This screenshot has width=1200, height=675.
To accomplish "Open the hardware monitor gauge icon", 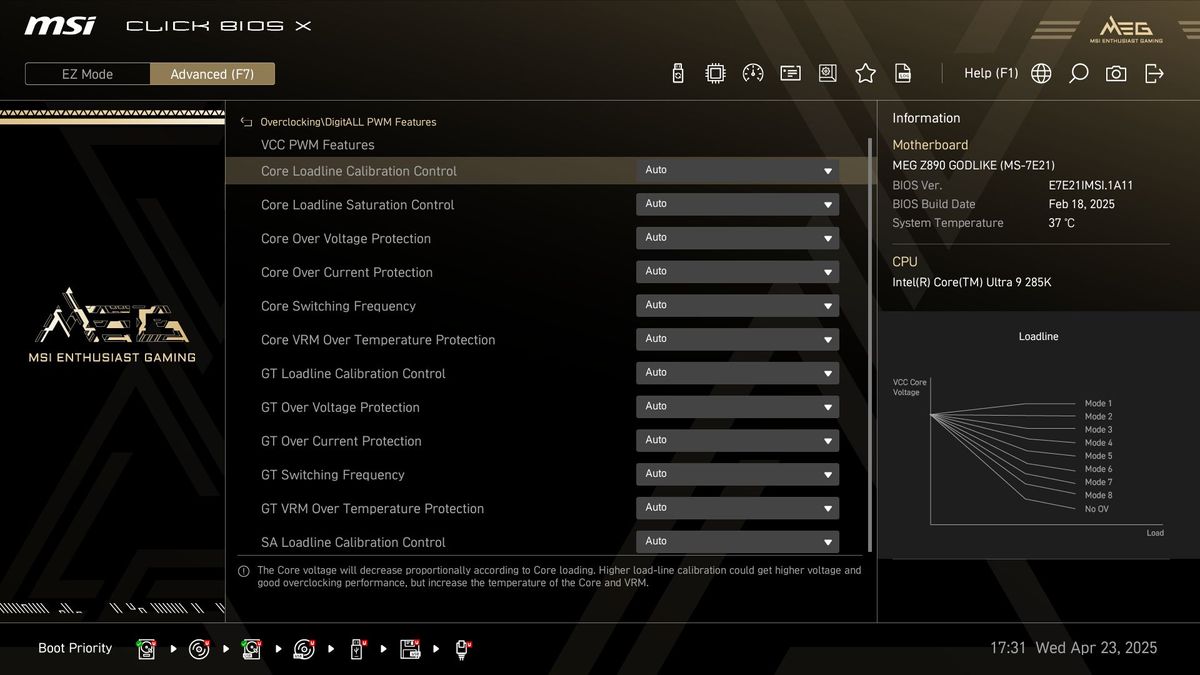I will (x=753, y=73).
